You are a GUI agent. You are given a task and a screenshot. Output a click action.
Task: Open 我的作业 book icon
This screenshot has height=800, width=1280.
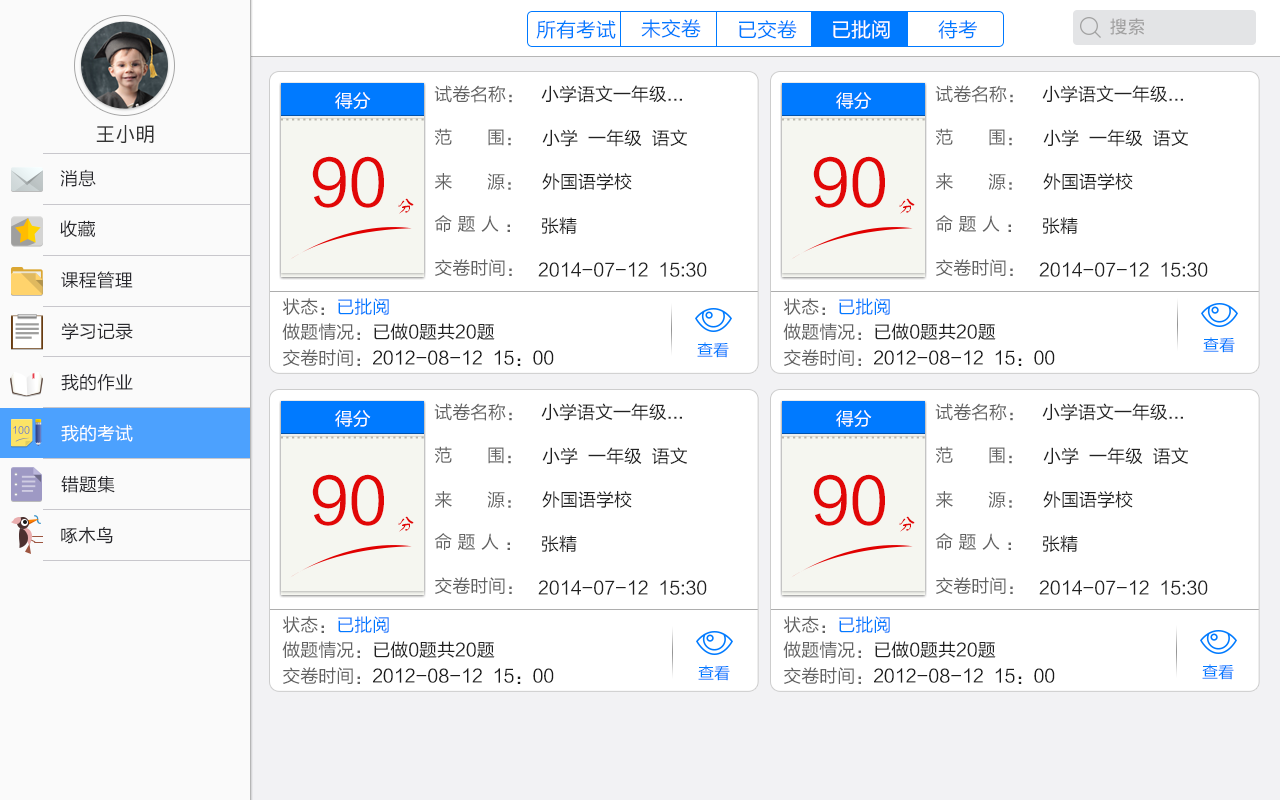point(26,382)
